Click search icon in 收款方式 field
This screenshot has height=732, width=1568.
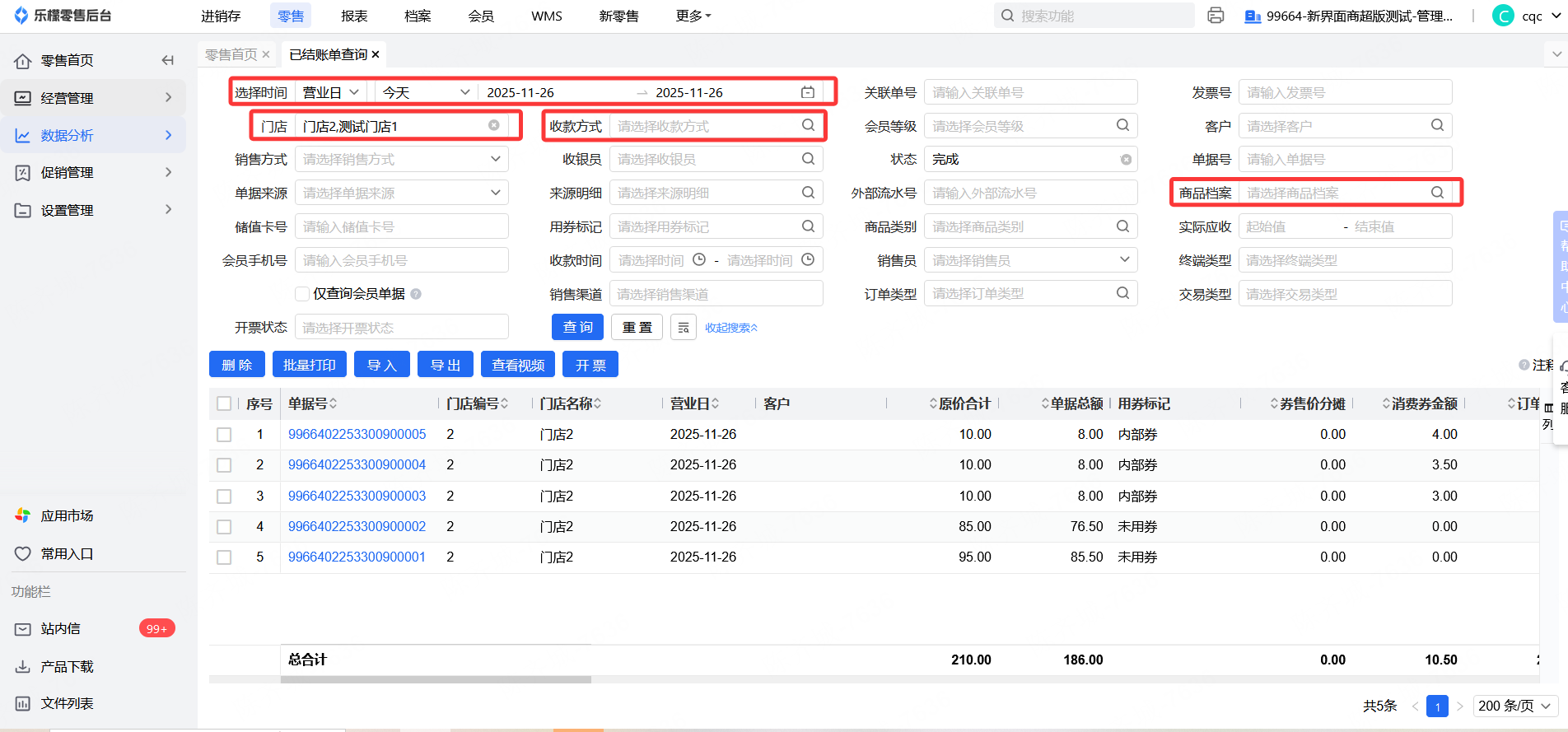tap(808, 125)
